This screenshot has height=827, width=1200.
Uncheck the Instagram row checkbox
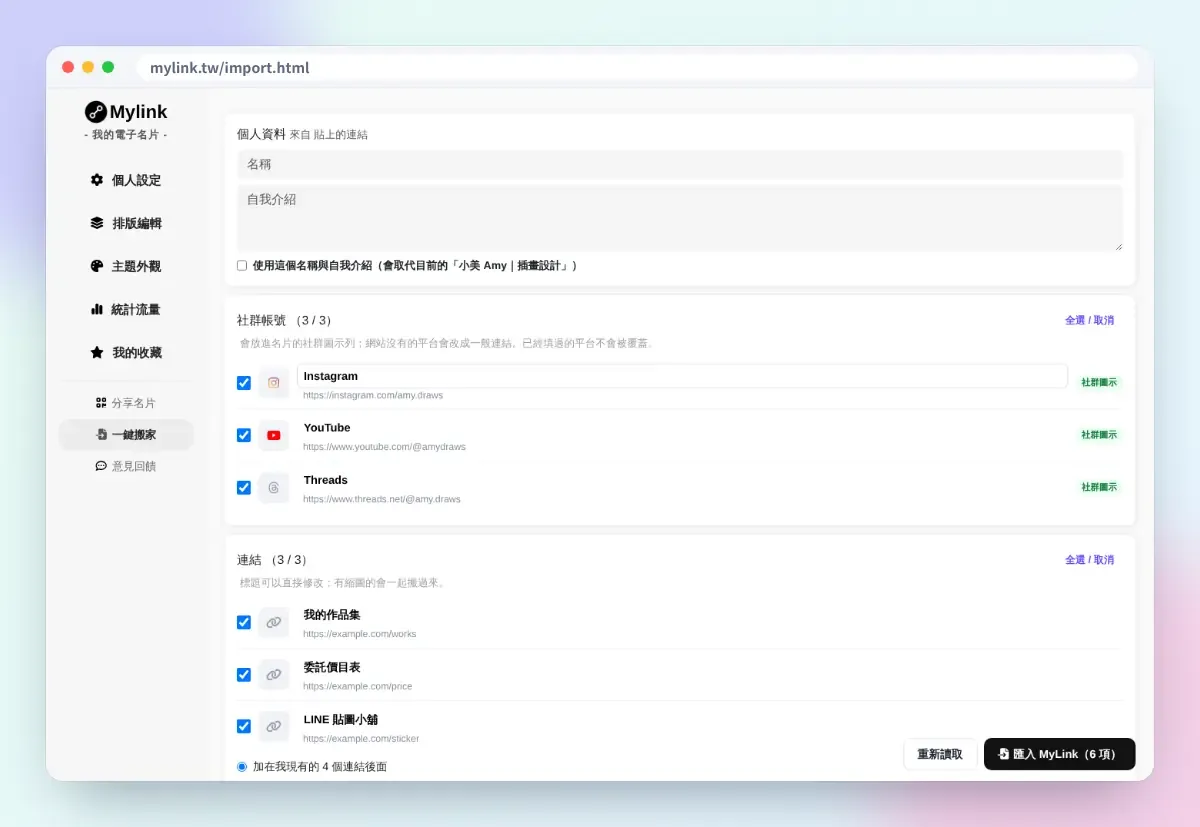pos(244,383)
